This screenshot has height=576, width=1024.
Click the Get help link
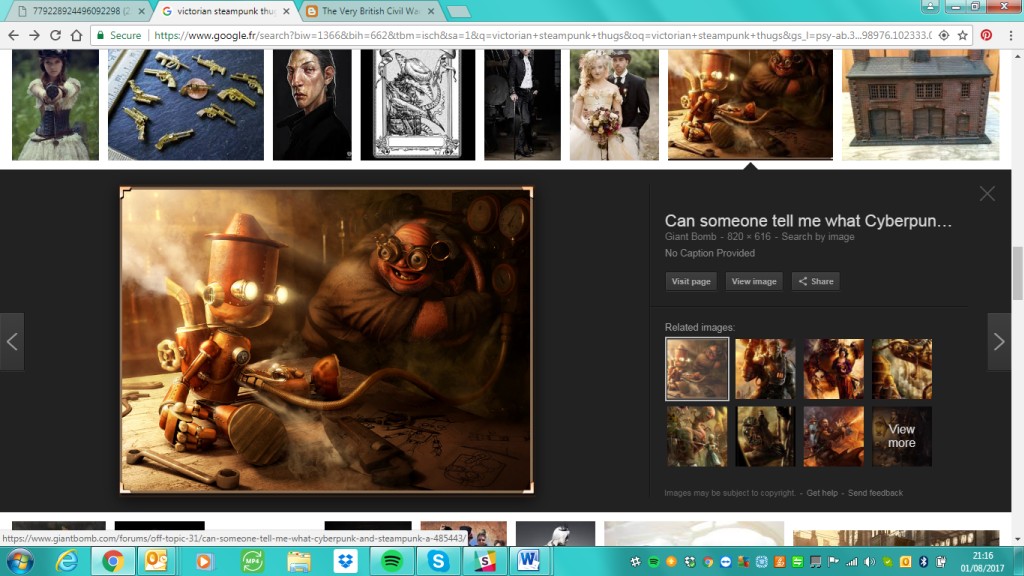822,493
